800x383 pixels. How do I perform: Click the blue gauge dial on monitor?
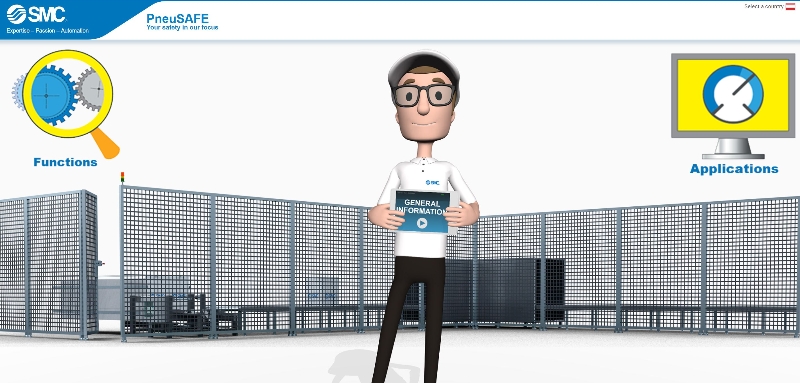tap(733, 94)
